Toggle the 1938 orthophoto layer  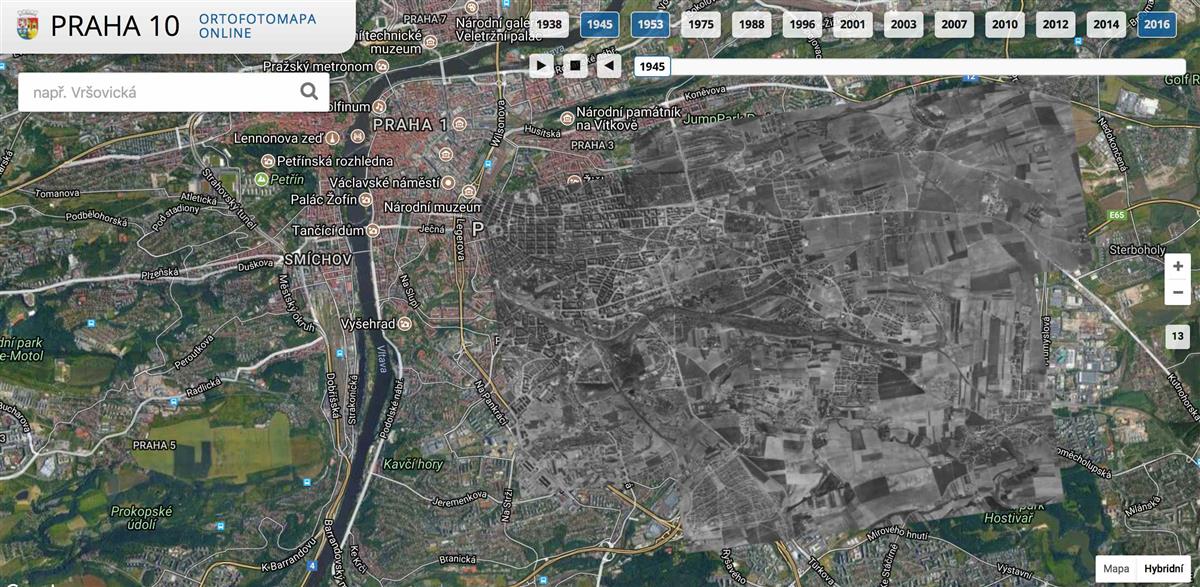(x=549, y=25)
